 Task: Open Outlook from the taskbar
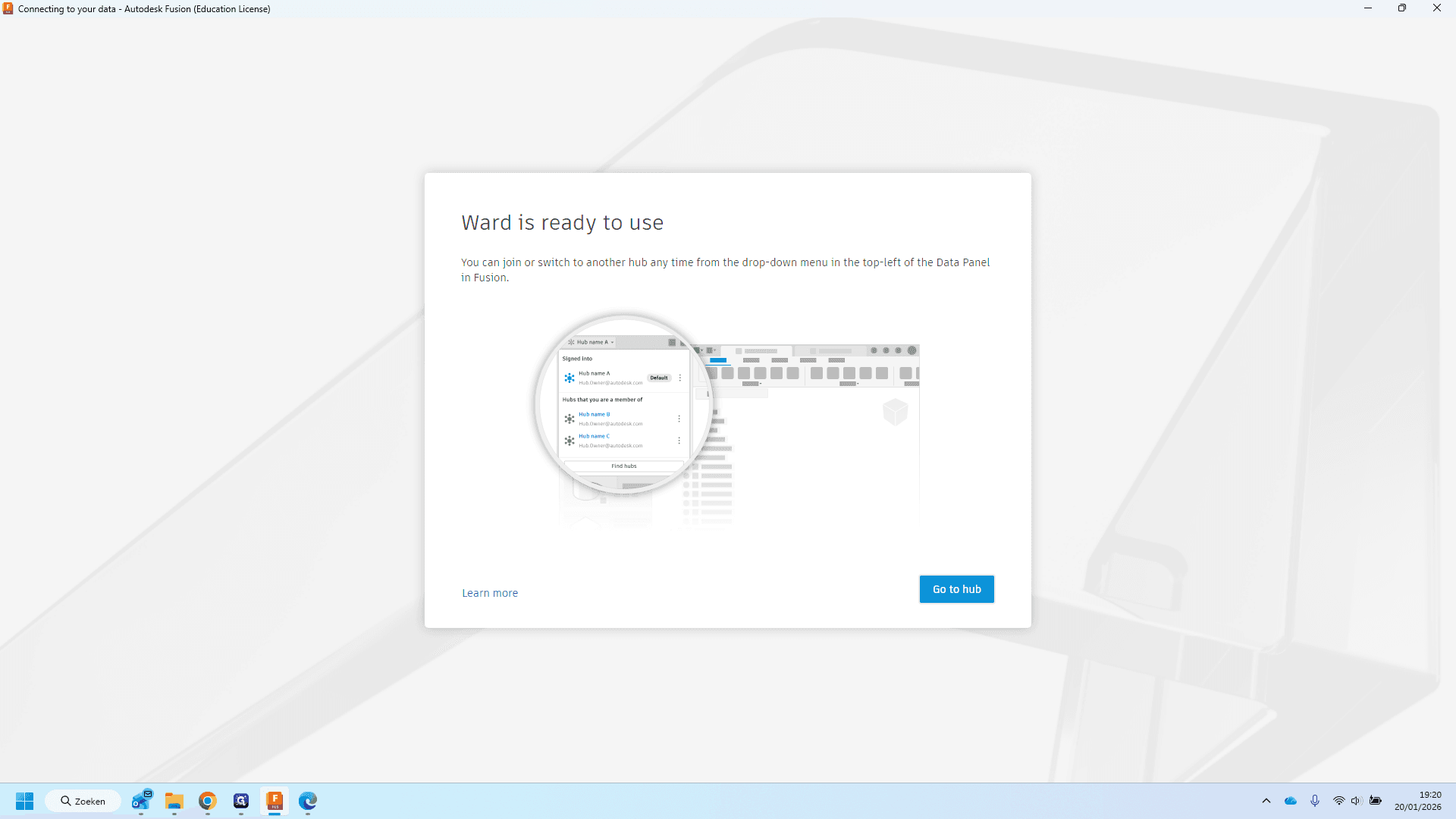click(141, 801)
